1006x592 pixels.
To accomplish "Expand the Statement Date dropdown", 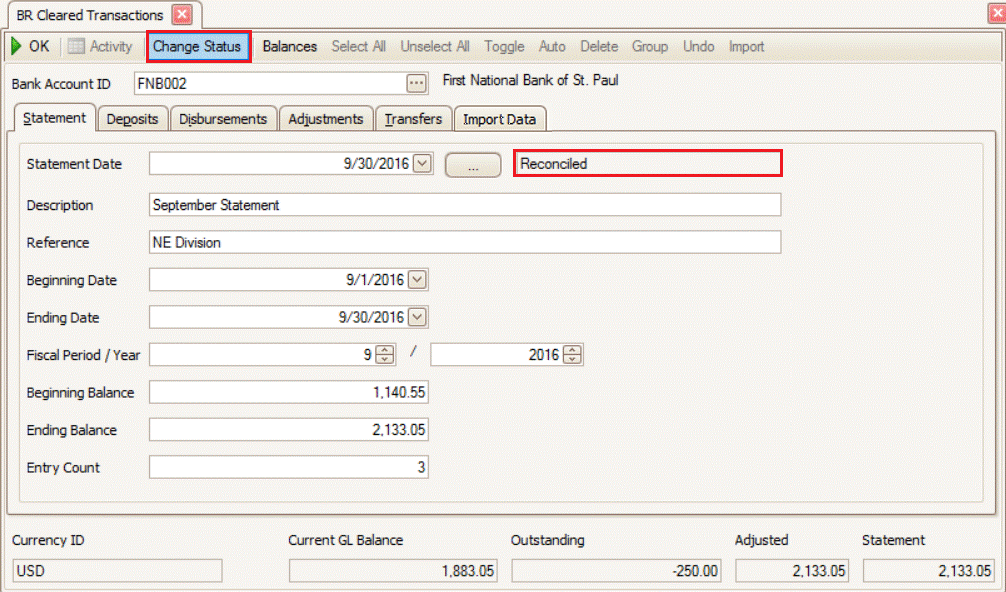I will [421, 163].
